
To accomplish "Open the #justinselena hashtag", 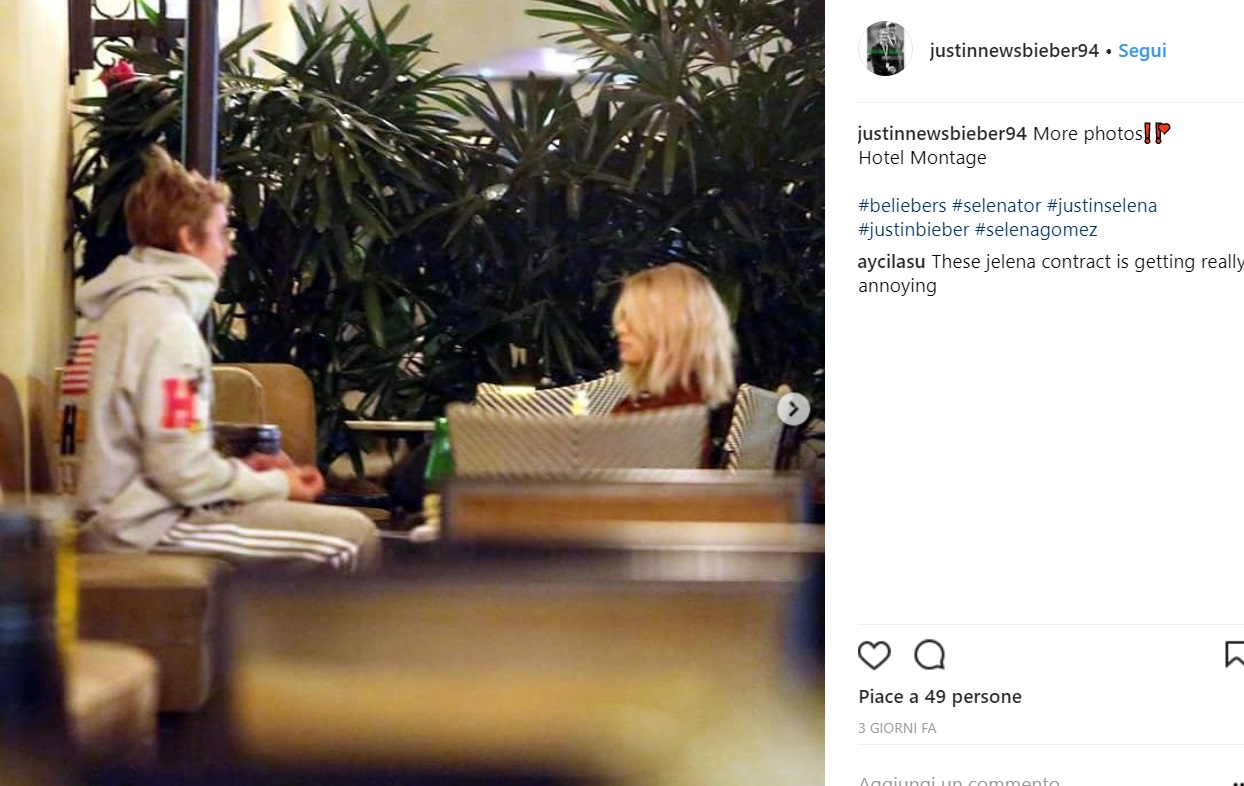I will click(x=1102, y=206).
